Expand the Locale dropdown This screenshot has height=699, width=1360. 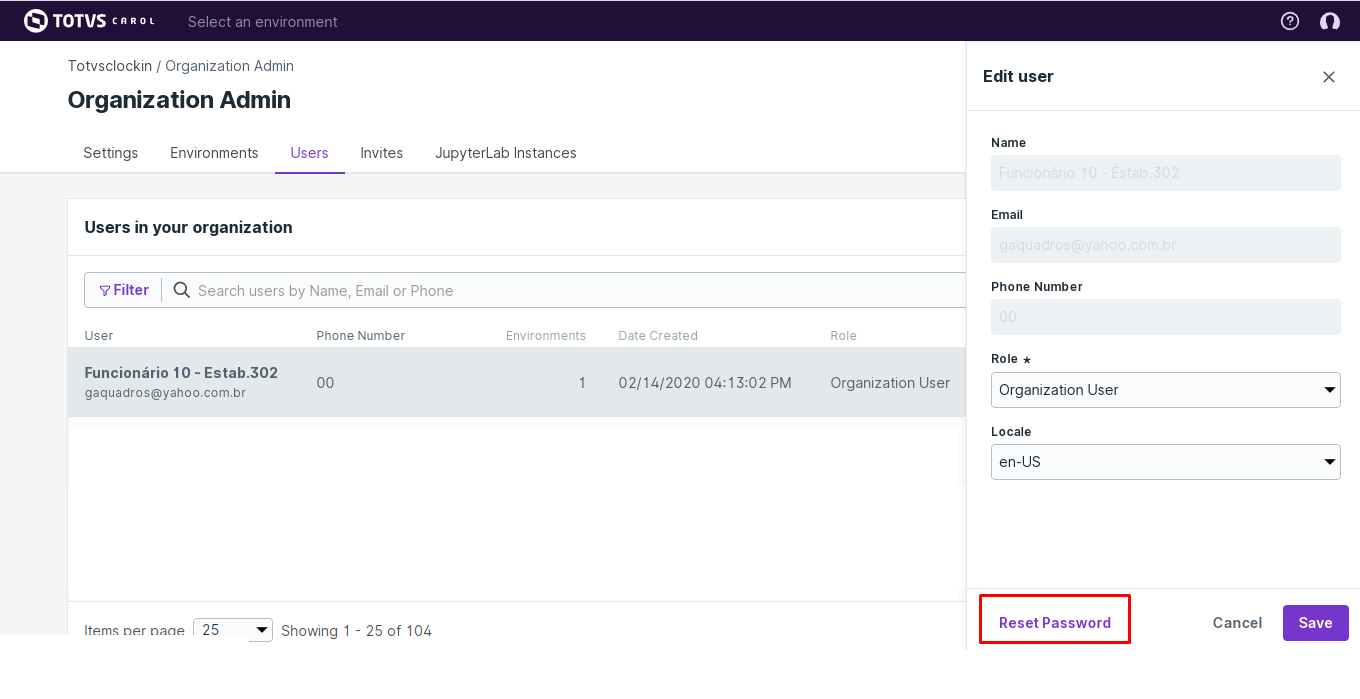[1165, 462]
